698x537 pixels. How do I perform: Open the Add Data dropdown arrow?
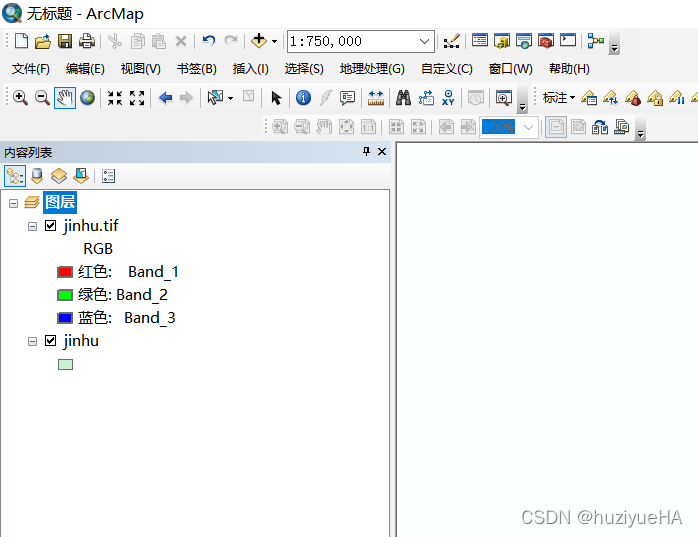274,42
